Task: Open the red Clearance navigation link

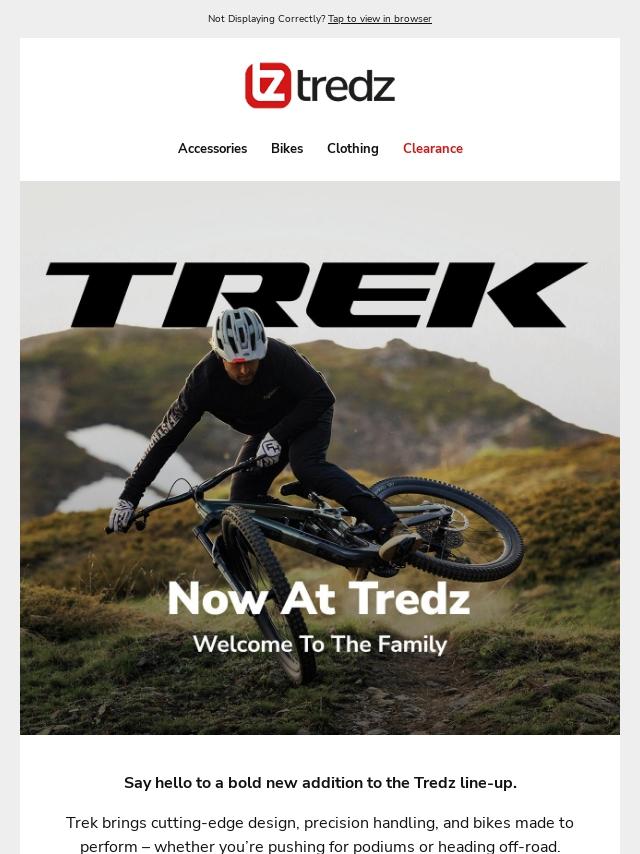Action: [x=433, y=148]
